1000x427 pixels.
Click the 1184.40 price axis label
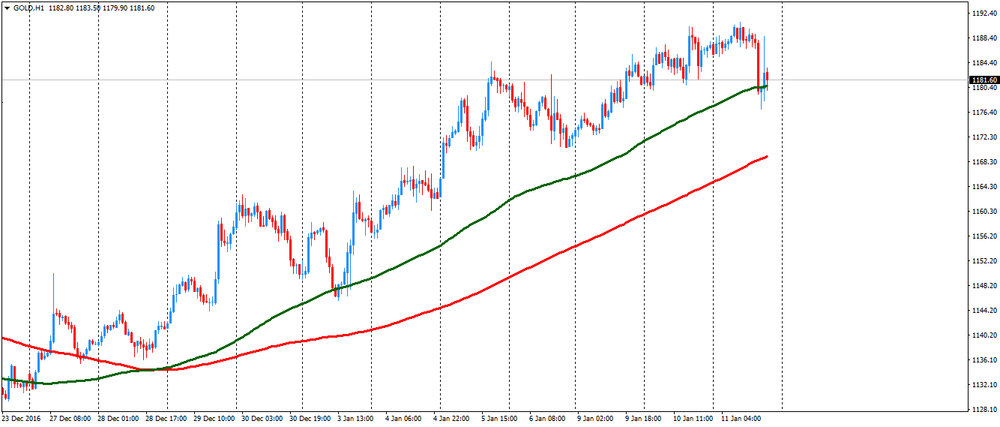pos(983,63)
